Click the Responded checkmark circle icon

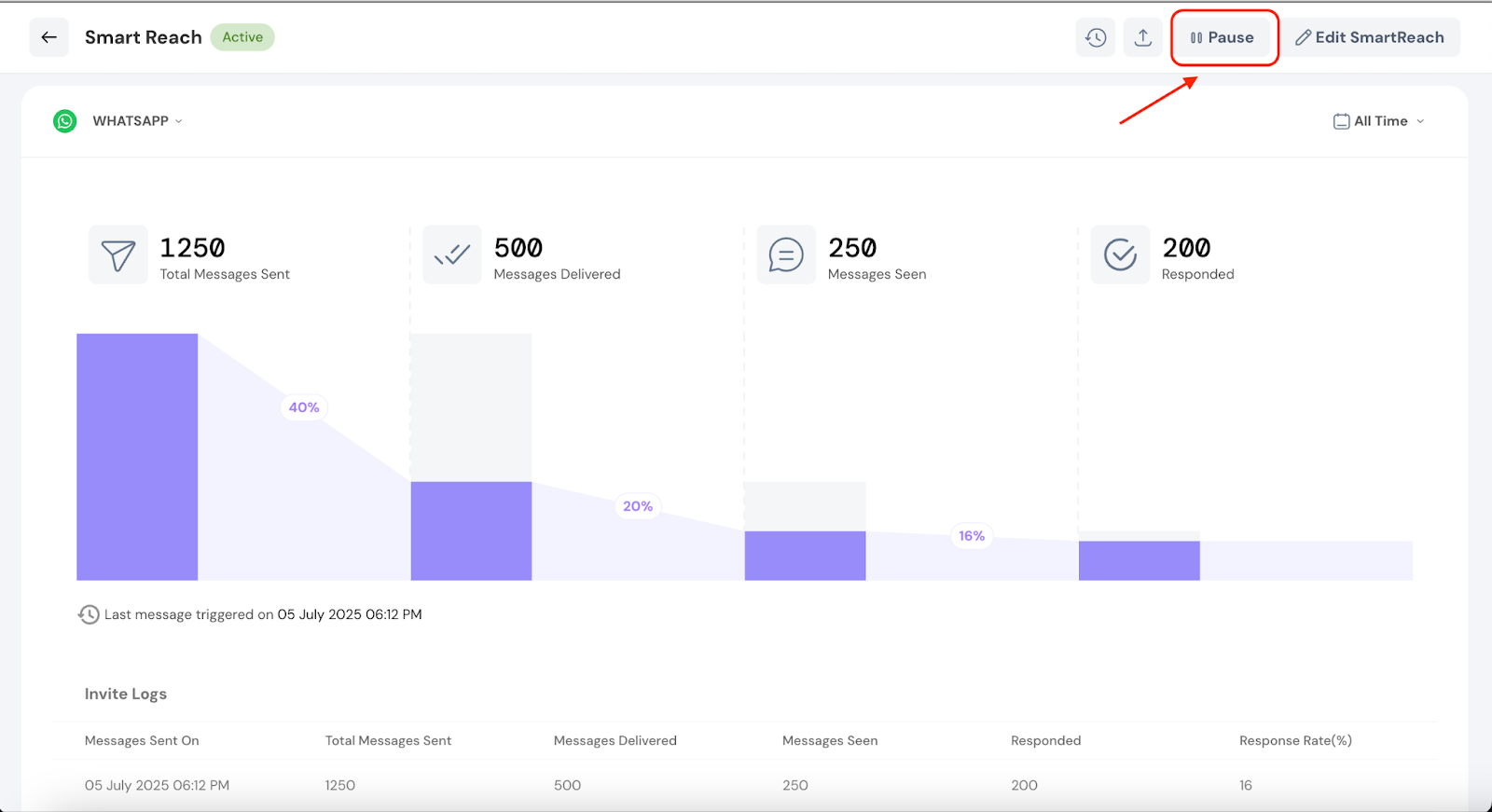pyautogui.click(x=1120, y=255)
